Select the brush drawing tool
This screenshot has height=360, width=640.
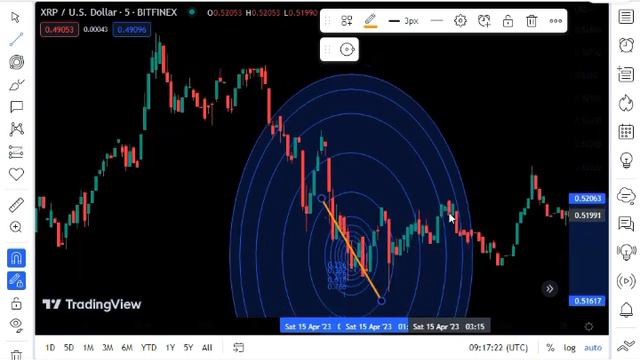[x=16, y=84]
